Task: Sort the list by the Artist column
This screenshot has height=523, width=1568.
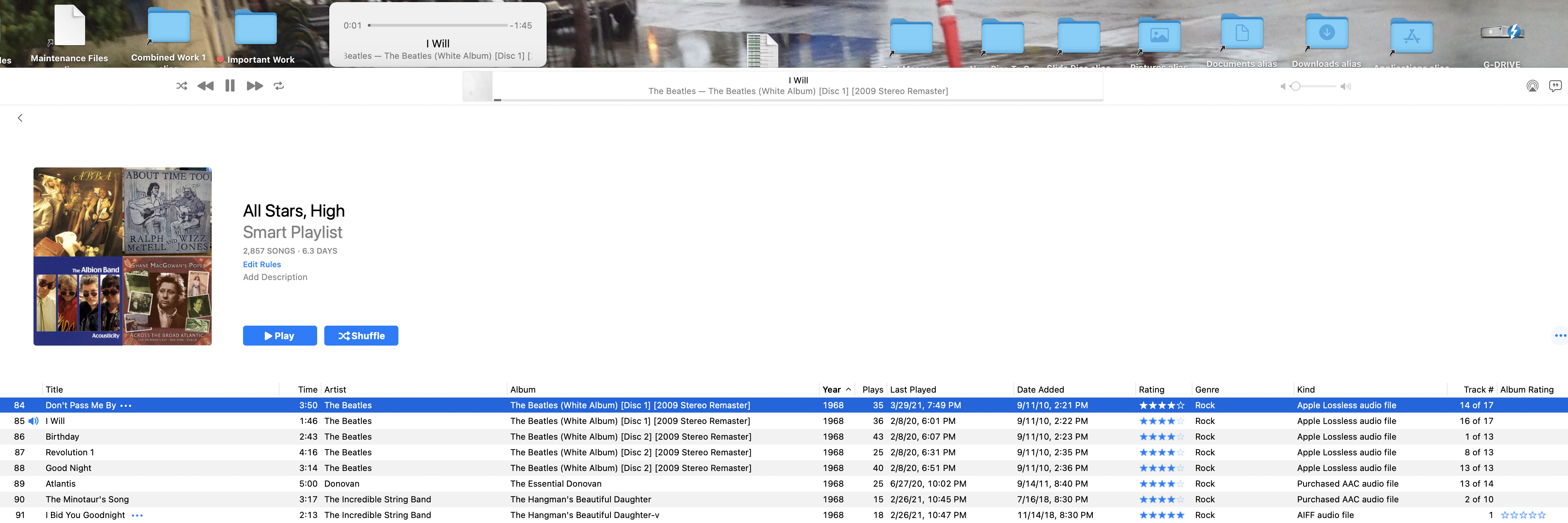Action: (335, 390)
